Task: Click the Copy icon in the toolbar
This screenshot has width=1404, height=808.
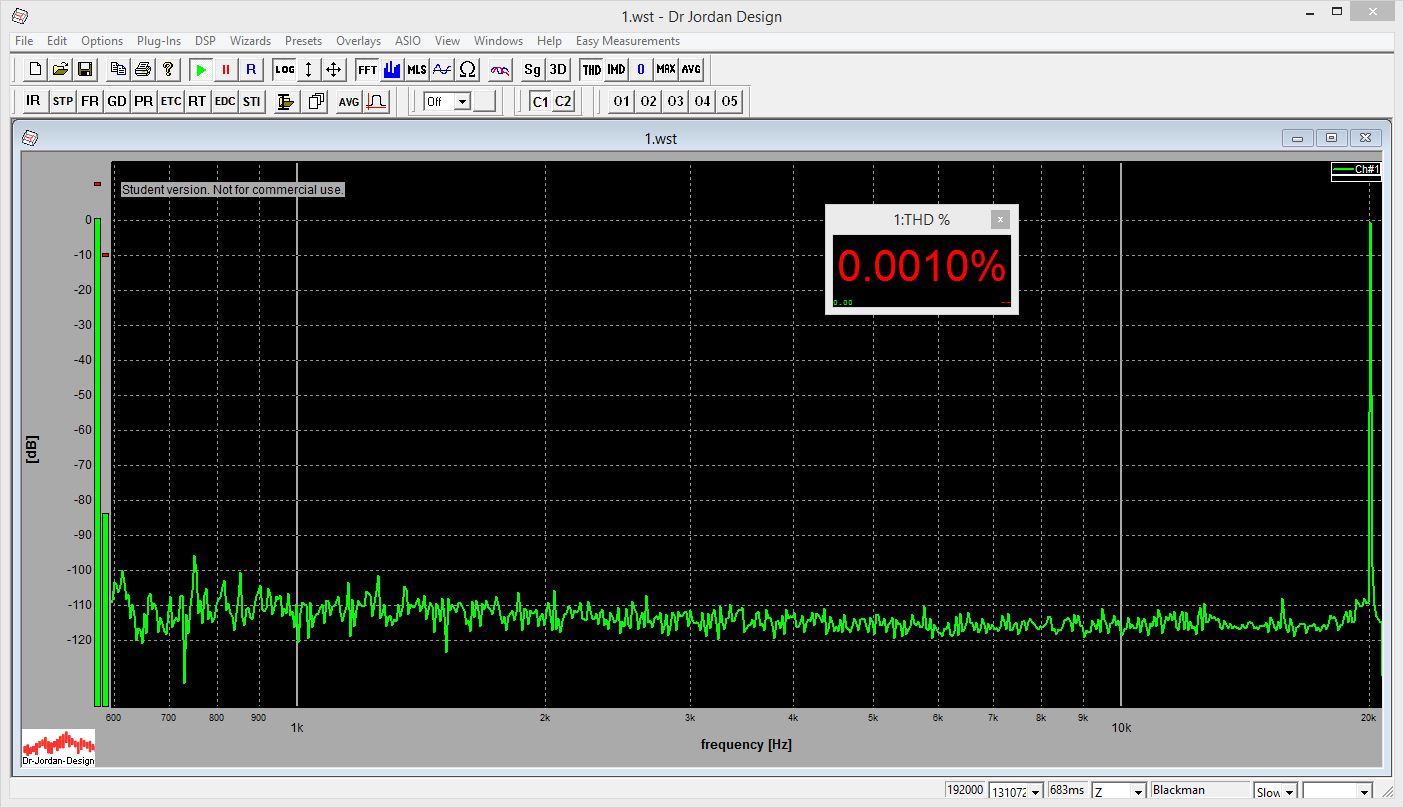Action: point(118,69)
